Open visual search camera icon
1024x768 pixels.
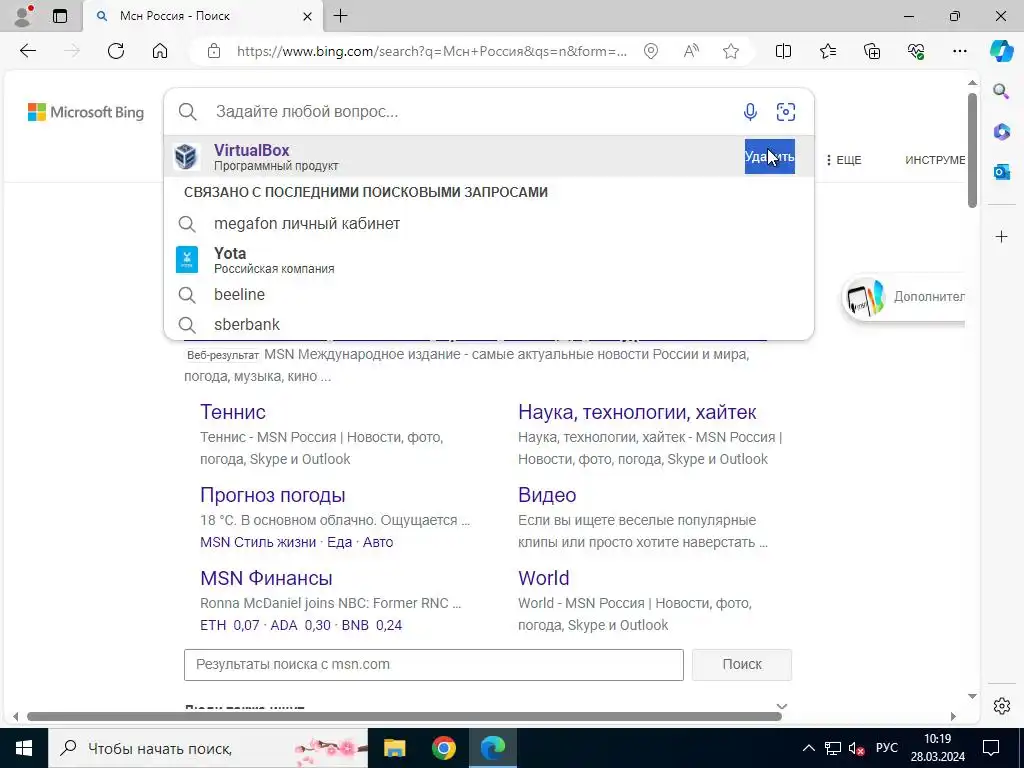click(x=786, y=112)
